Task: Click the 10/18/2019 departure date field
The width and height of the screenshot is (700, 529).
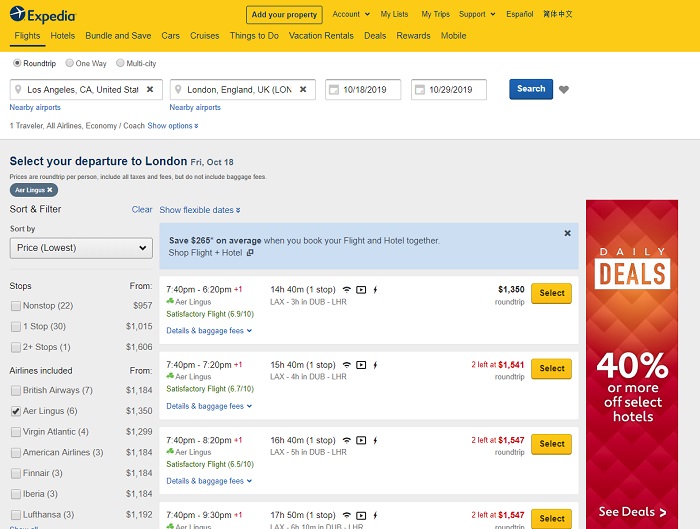Action: [363, 89]
